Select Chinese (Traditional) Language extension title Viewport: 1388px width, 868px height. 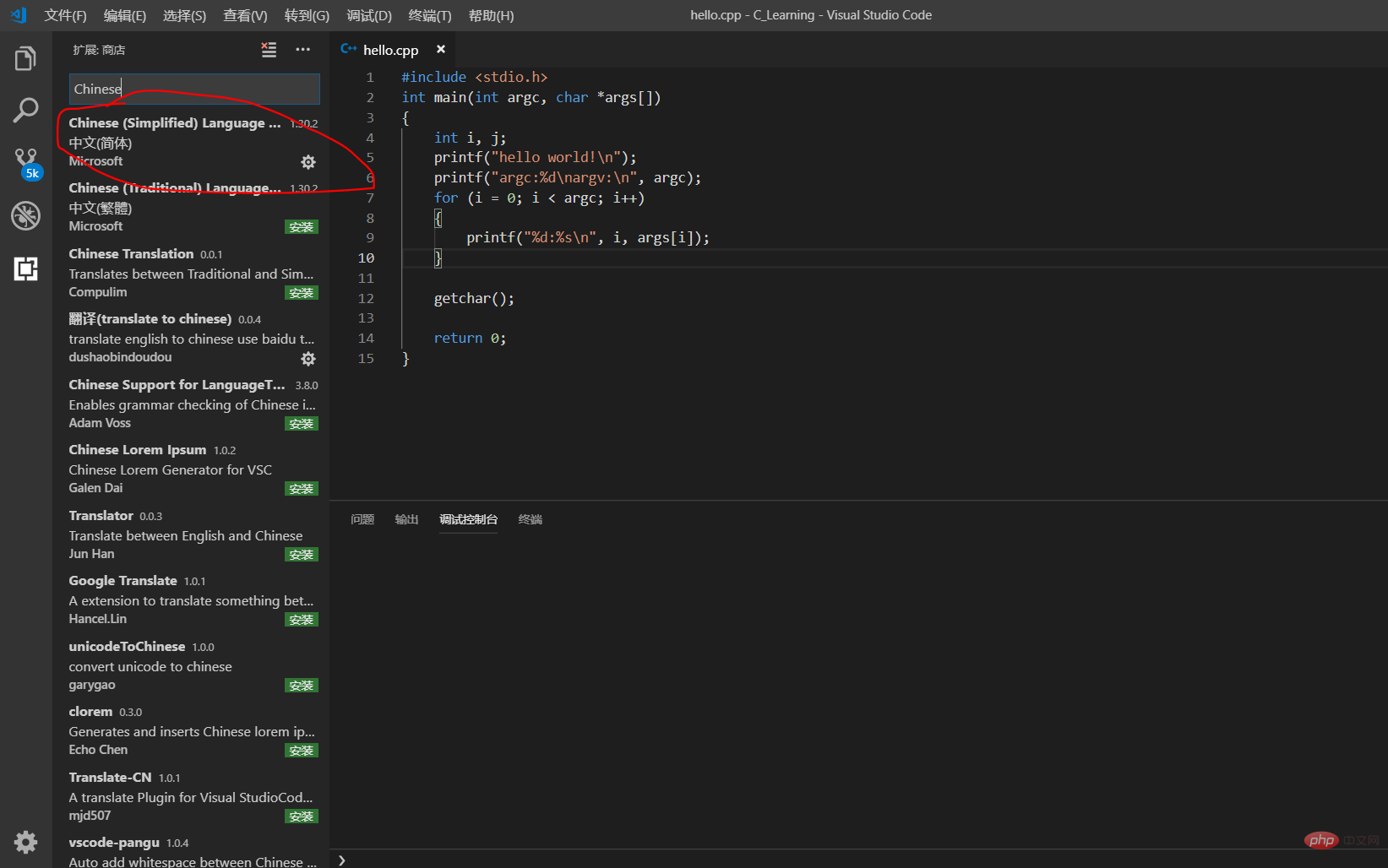point(175,187)
